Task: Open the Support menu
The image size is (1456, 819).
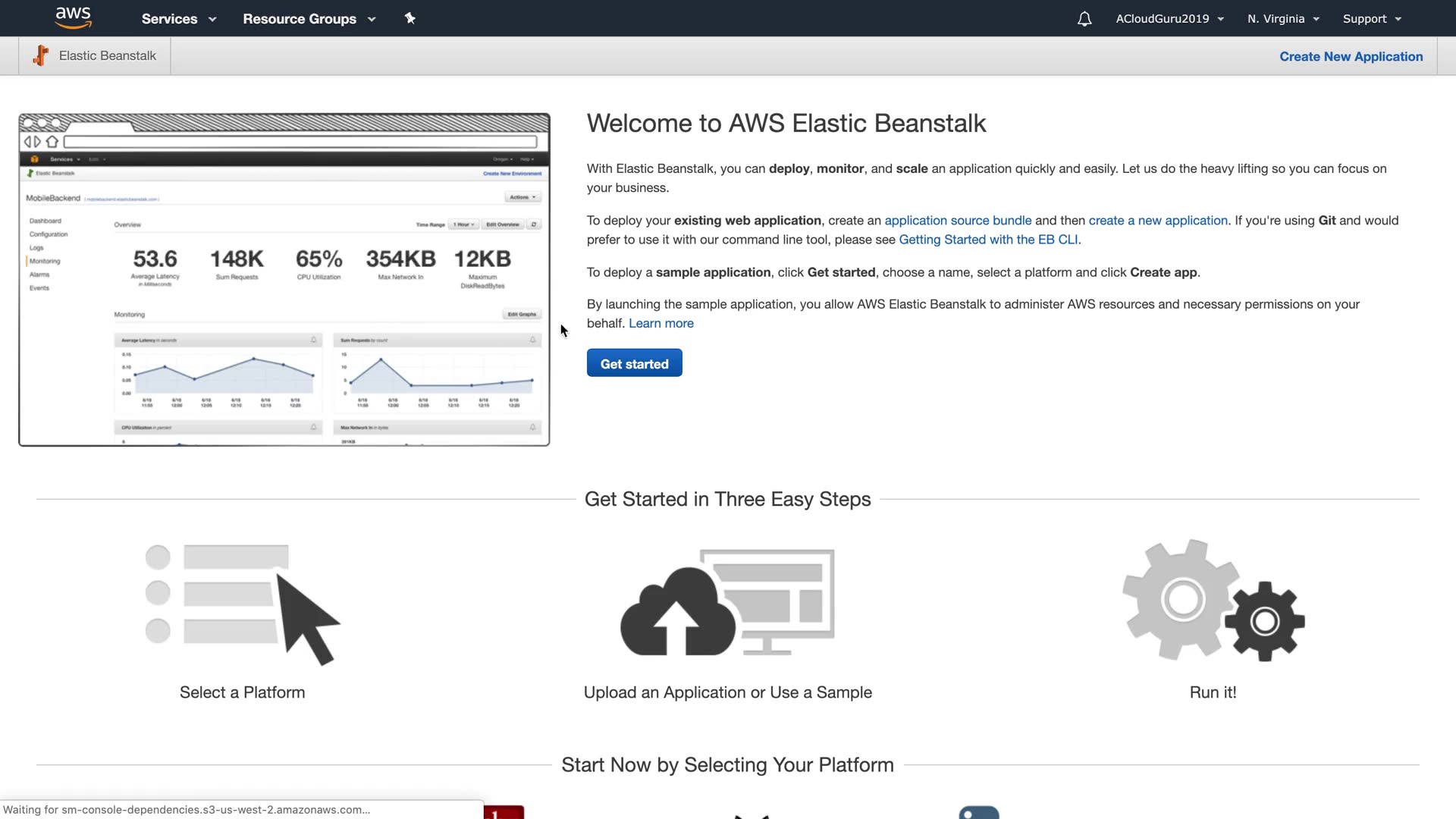Action: [1372, 19]
